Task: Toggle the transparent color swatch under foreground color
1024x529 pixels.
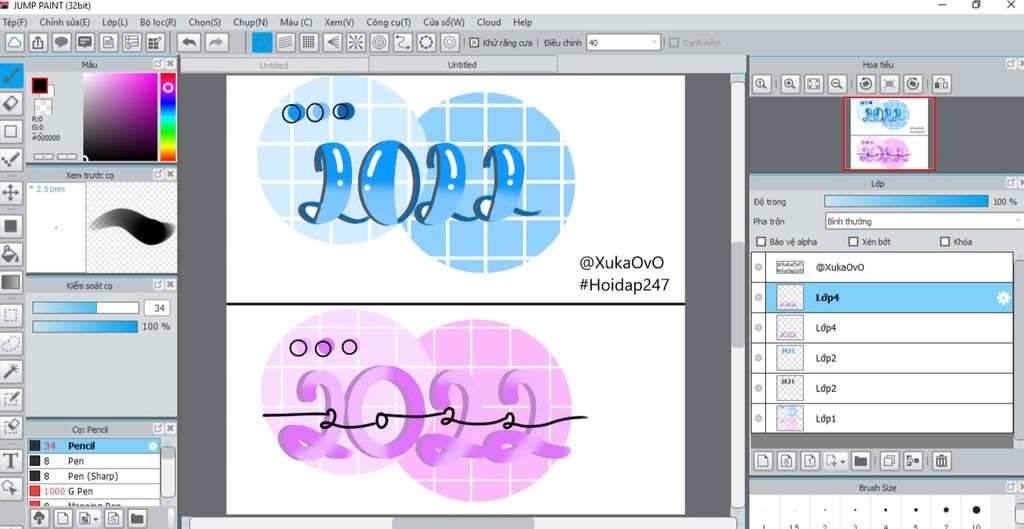Action: [x=43, y=106]
